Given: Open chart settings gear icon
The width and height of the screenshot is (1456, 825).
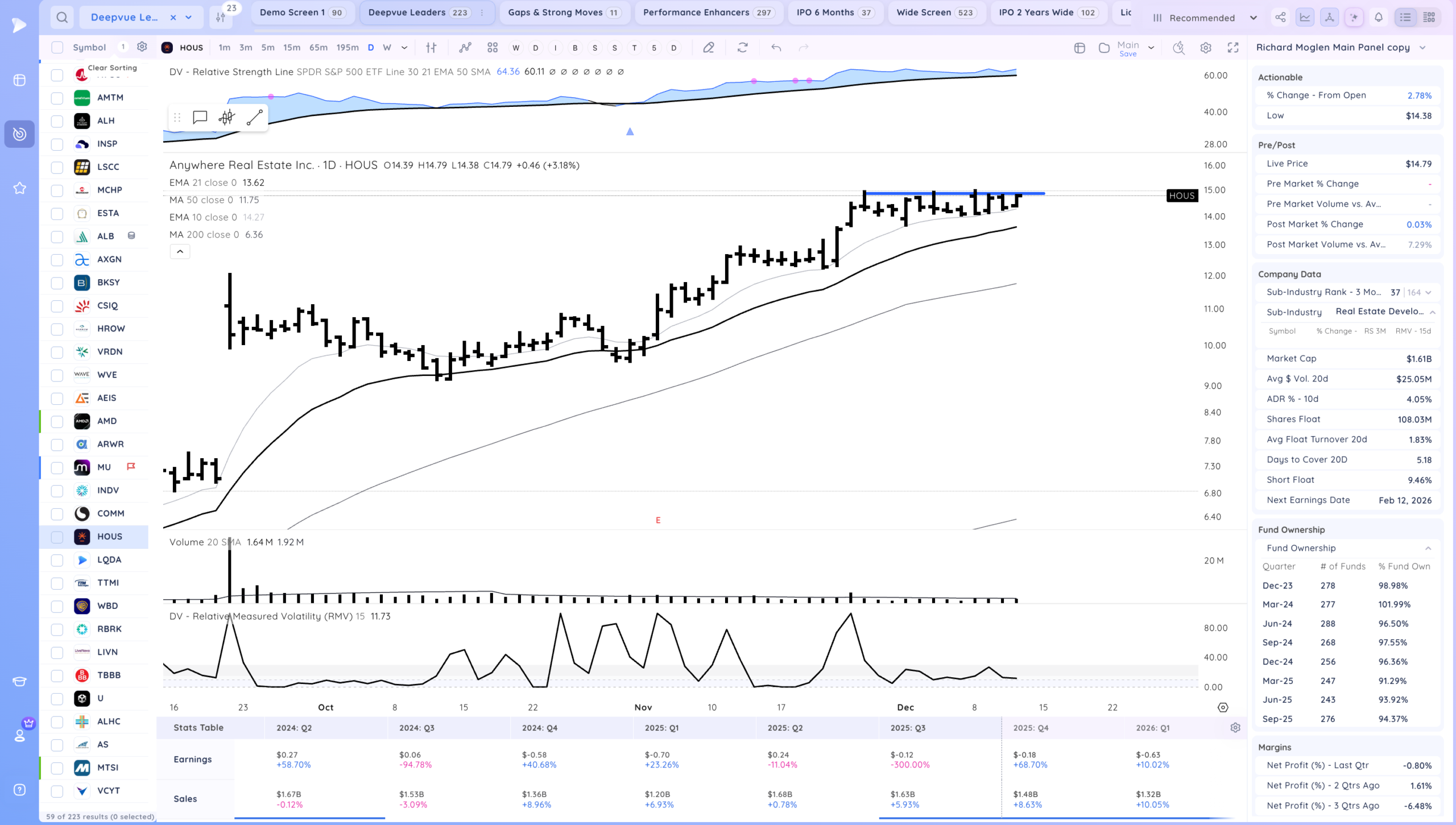Looking at the screenshot, I should 1206,48.
